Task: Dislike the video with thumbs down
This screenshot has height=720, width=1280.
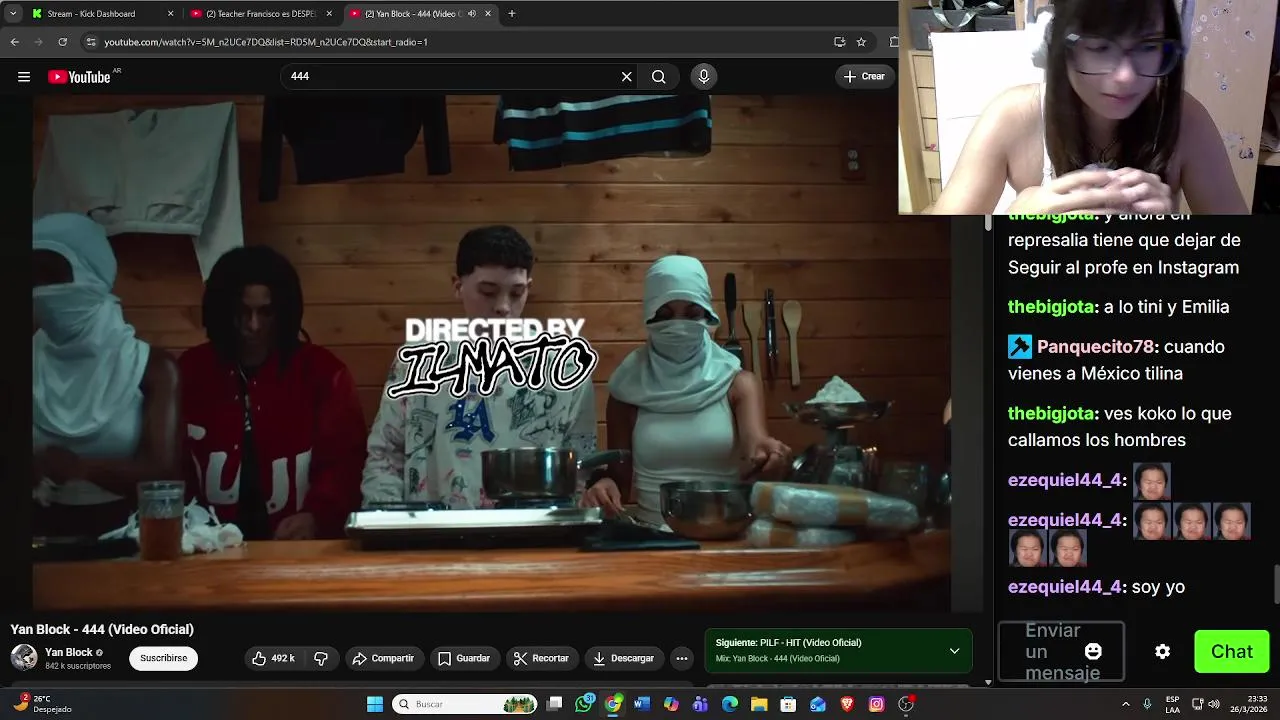Action: click(321, 658)
